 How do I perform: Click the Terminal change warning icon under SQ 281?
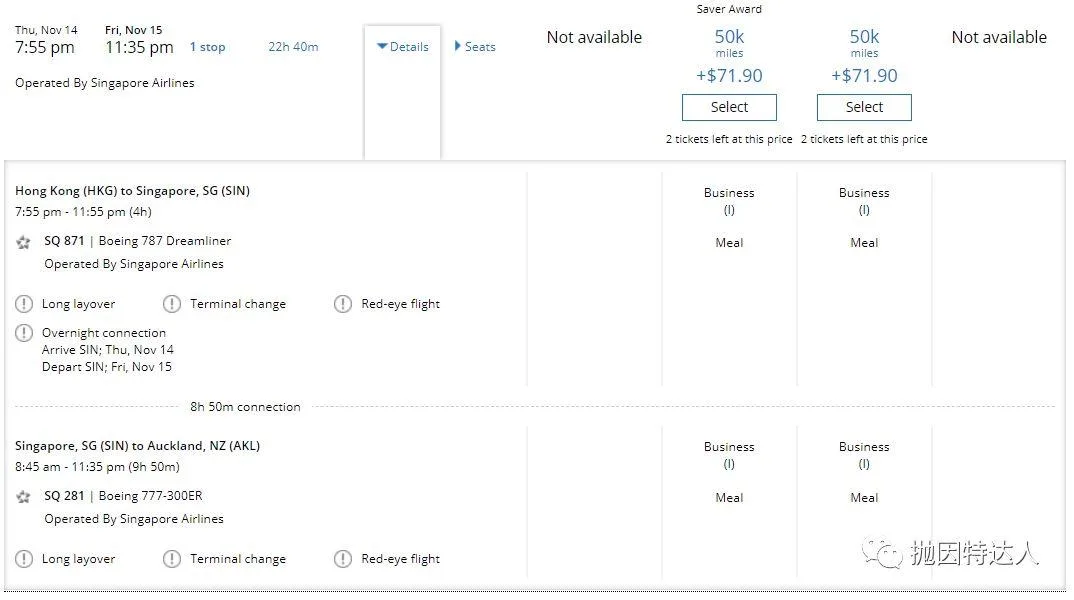tap(172, 559)
